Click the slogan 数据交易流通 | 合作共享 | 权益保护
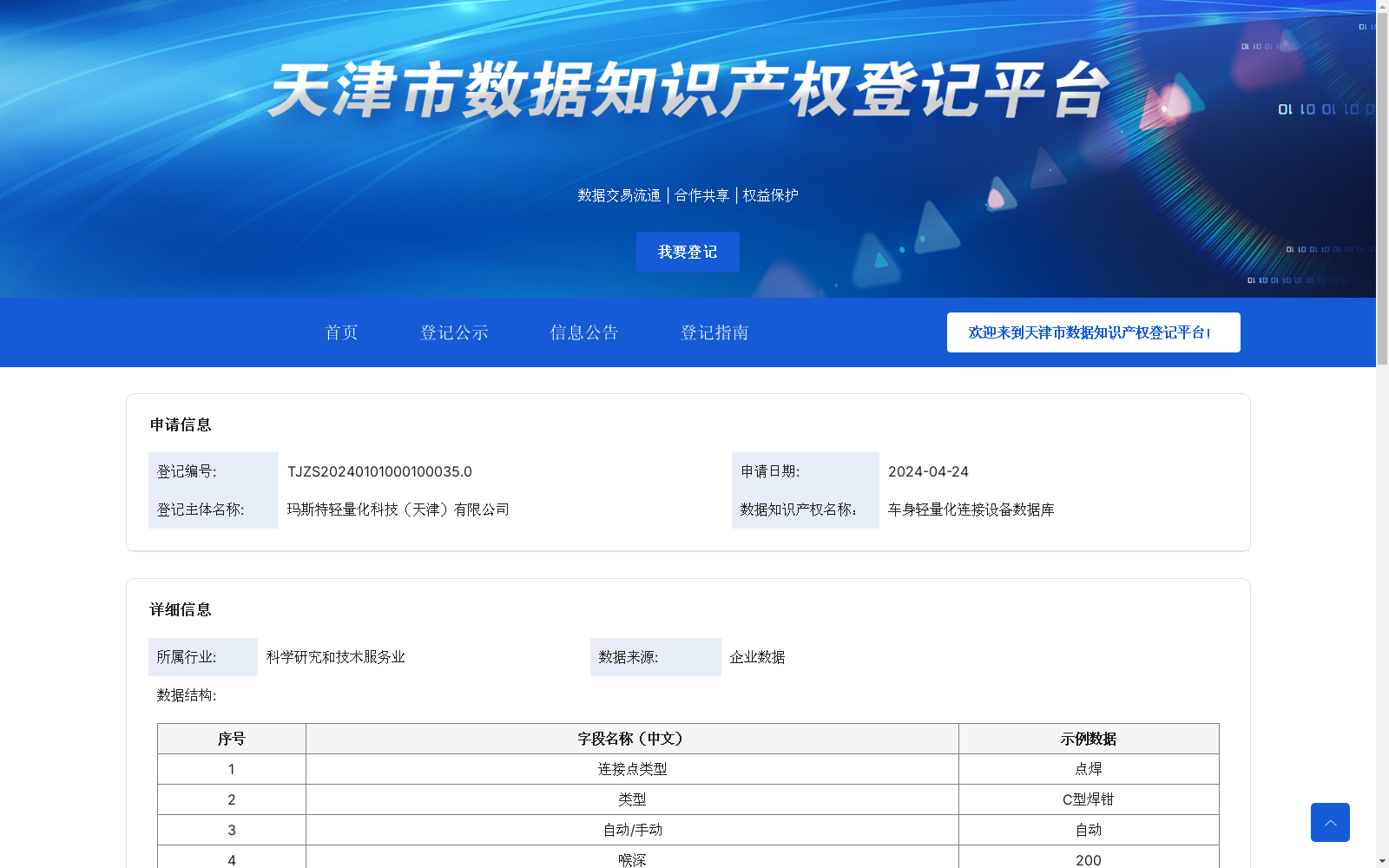 [688, 195]
